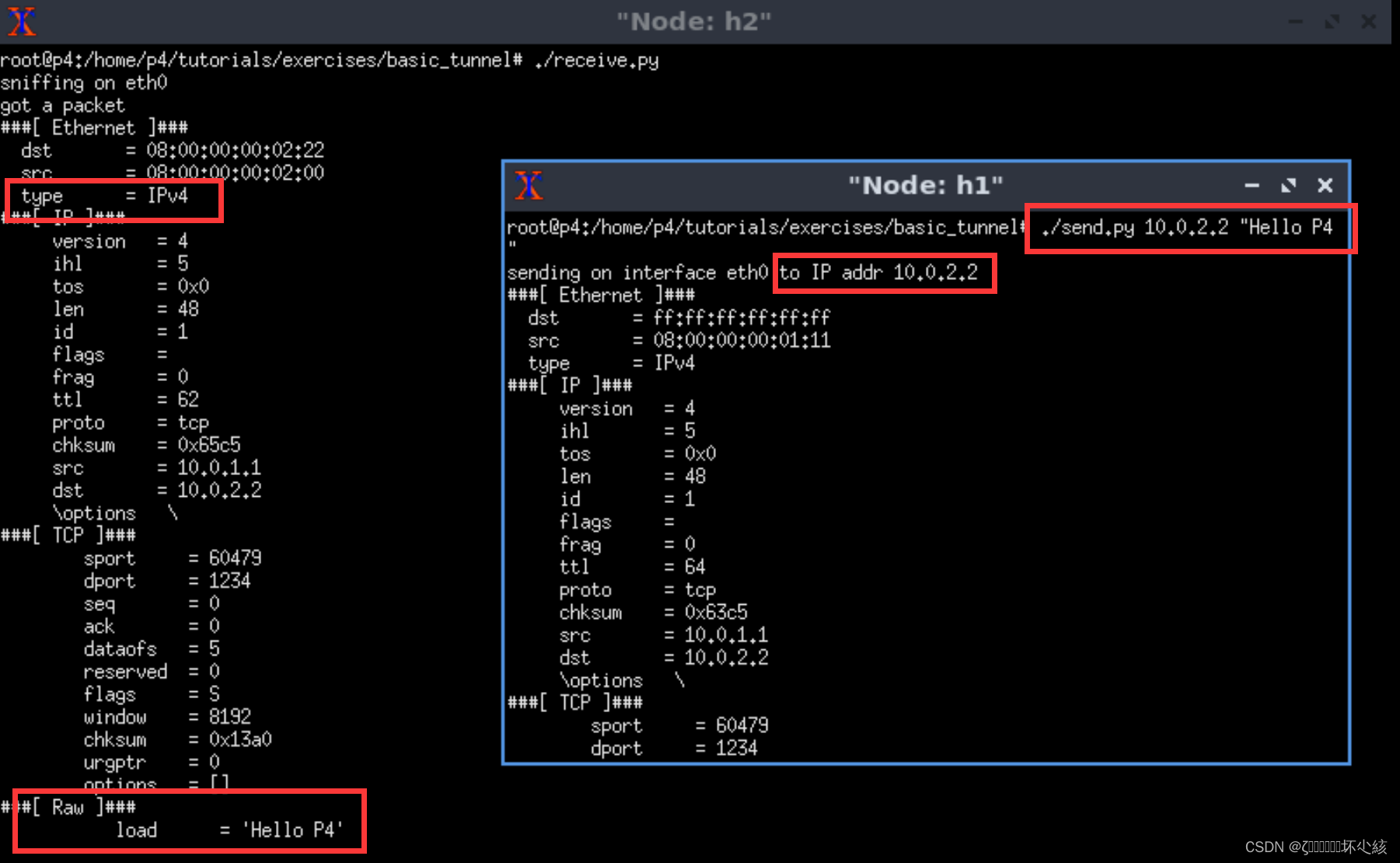Click "sniffing on eth0" line in h2
Screen dimensions: 1400x863
tap(84, 83)
